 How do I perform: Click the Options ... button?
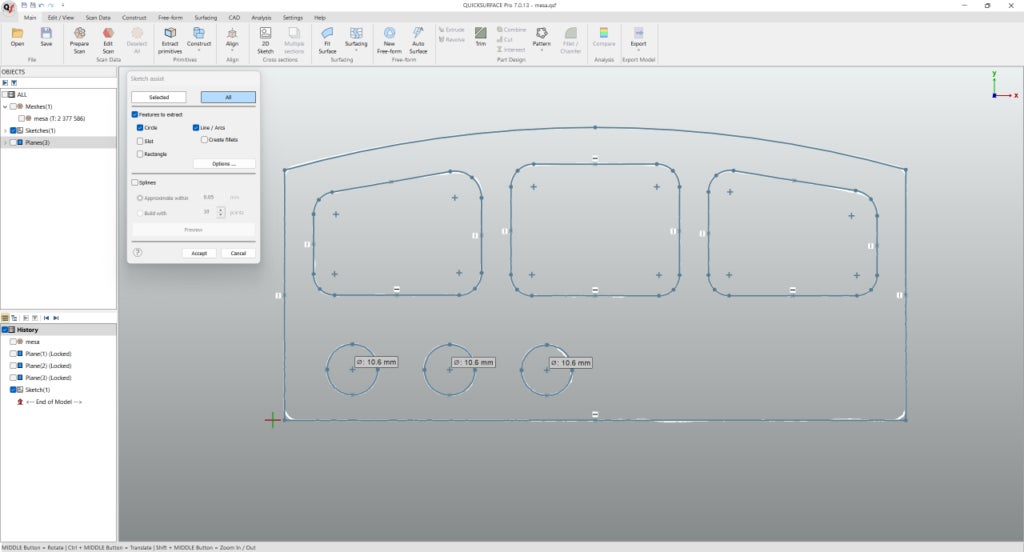[x=223, y=163]
